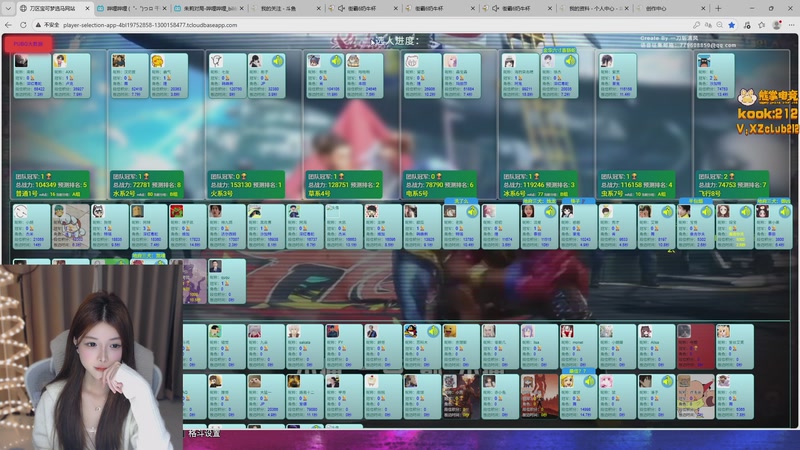Toggle the speaker on 草系4号 team's first player card
The width and height of the screenshot is (800, 450).
click(336, 61)
